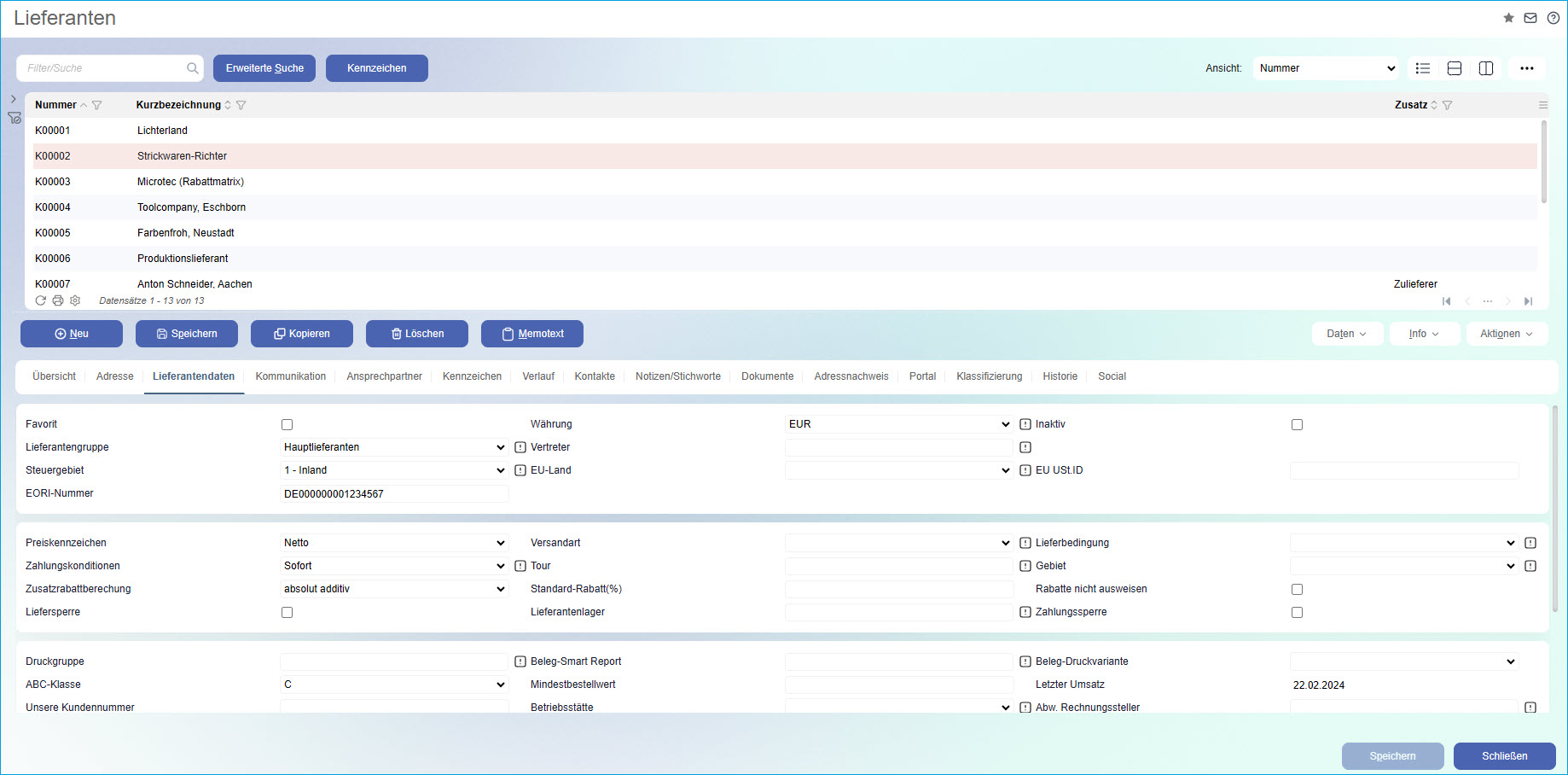
Task: Jump to last page of records
Action: [x=1528, y=301]
